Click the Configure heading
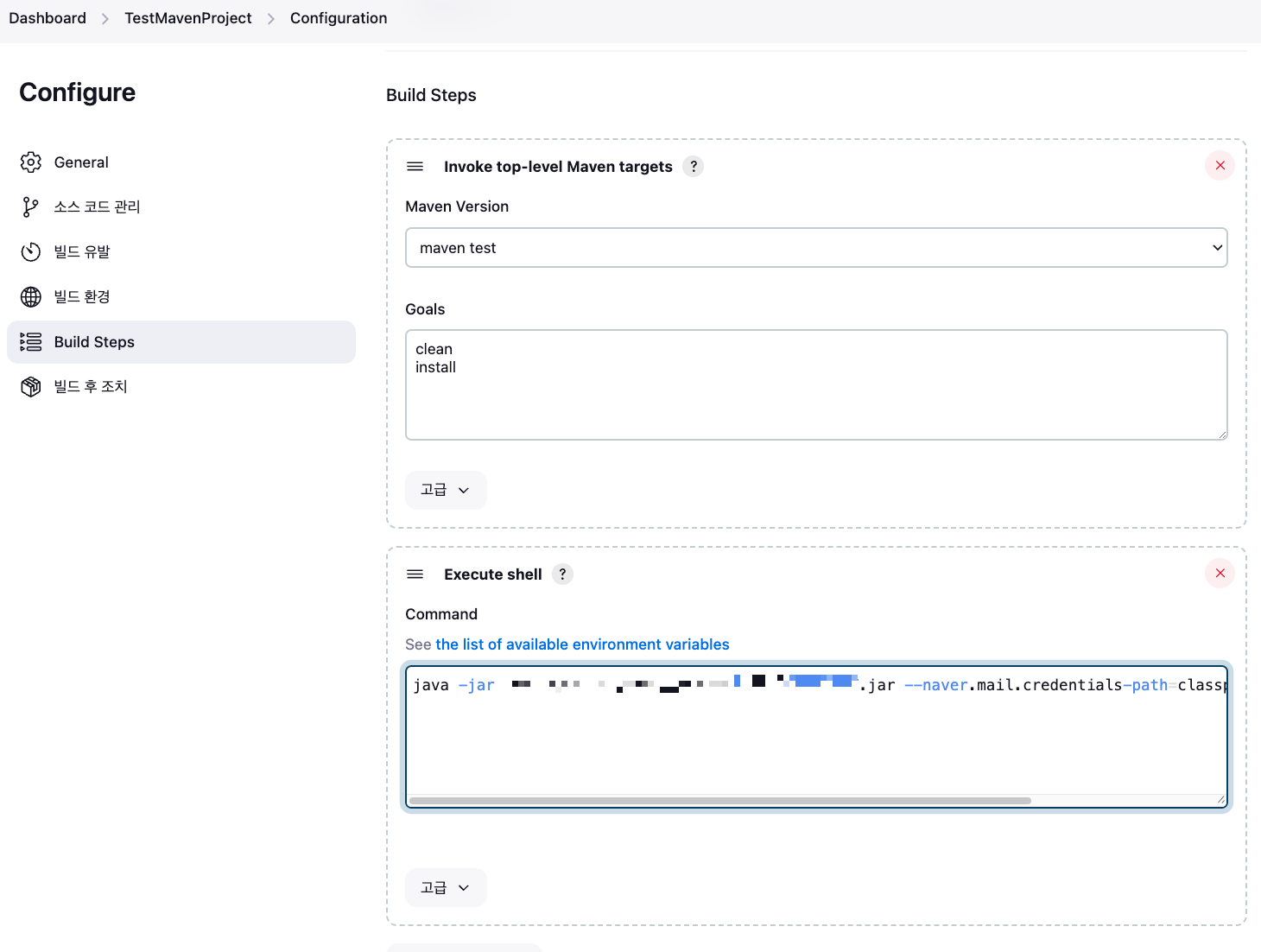 click(78, 92)
